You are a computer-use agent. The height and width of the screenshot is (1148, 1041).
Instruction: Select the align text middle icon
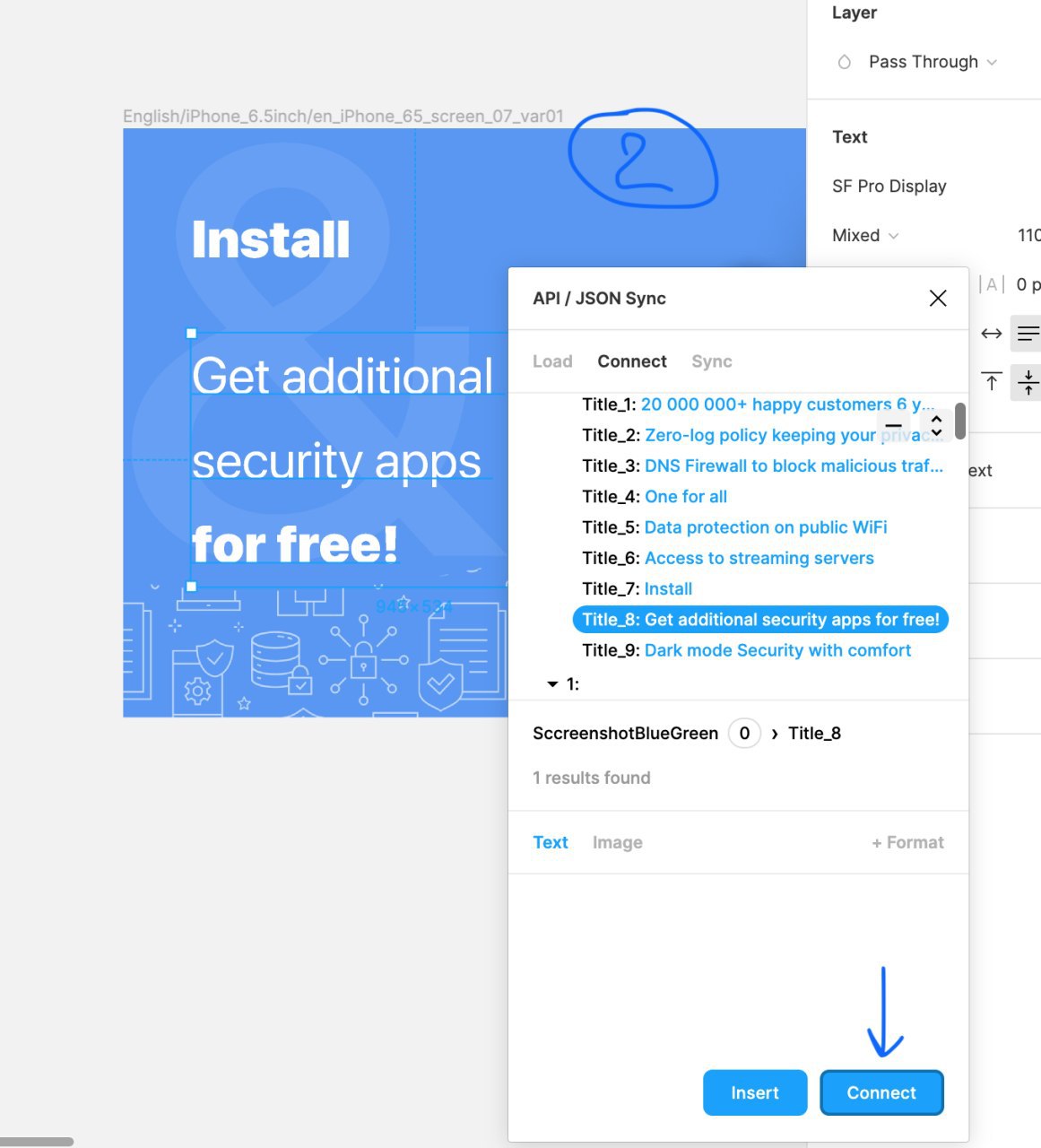1027,382
